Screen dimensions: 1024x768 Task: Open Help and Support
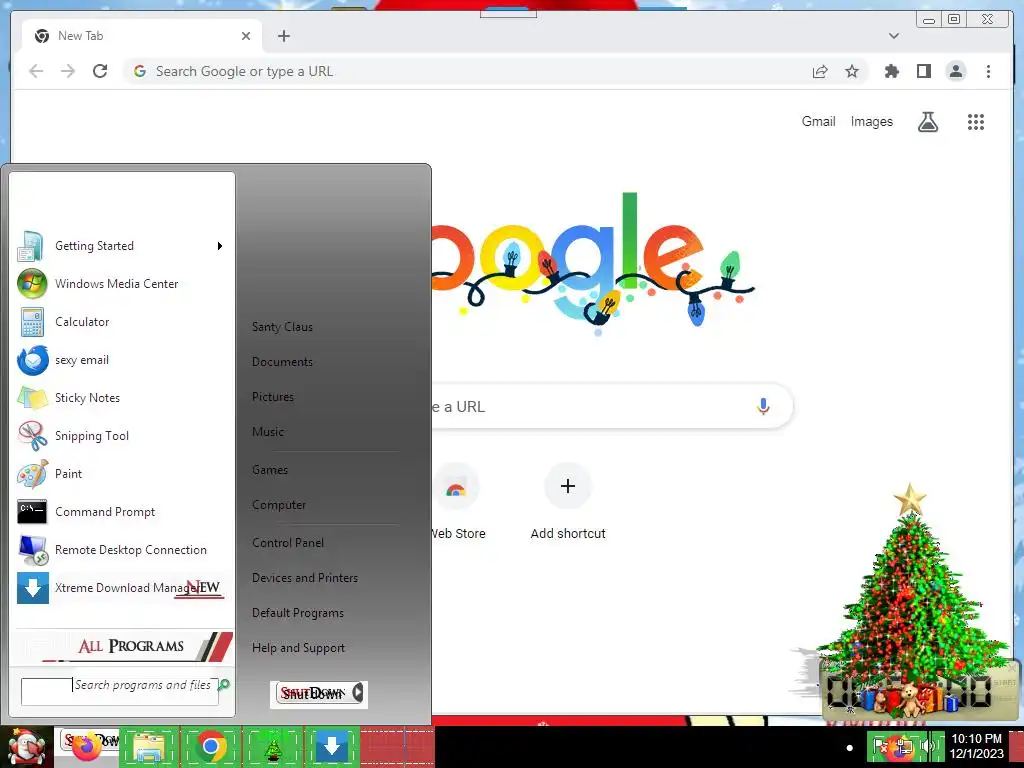[x=298, y=648]
